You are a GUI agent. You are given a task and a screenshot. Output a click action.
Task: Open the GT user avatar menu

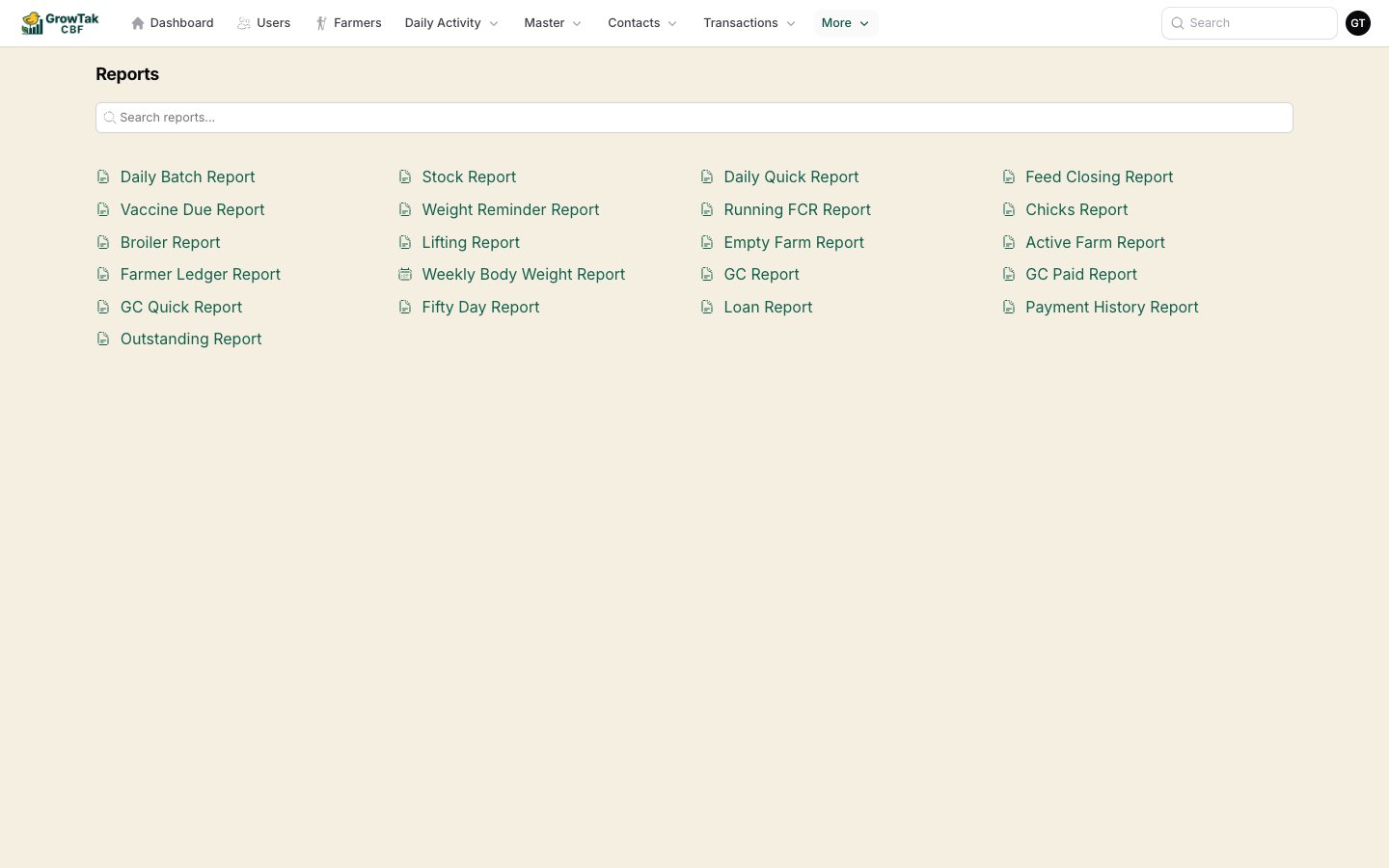(x=1358, y=23)
